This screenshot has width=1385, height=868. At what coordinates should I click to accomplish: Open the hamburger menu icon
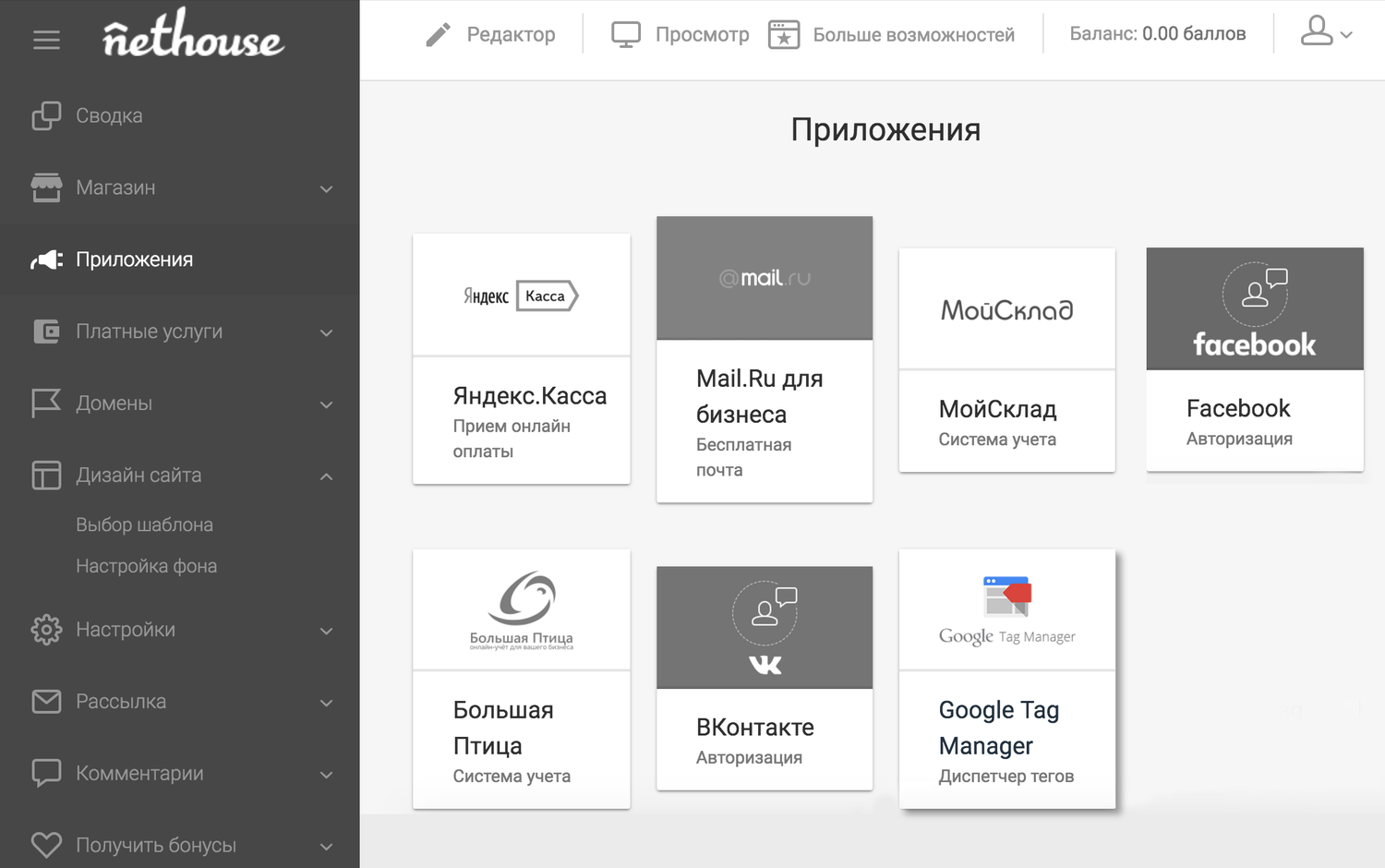[x=46, y=40]
